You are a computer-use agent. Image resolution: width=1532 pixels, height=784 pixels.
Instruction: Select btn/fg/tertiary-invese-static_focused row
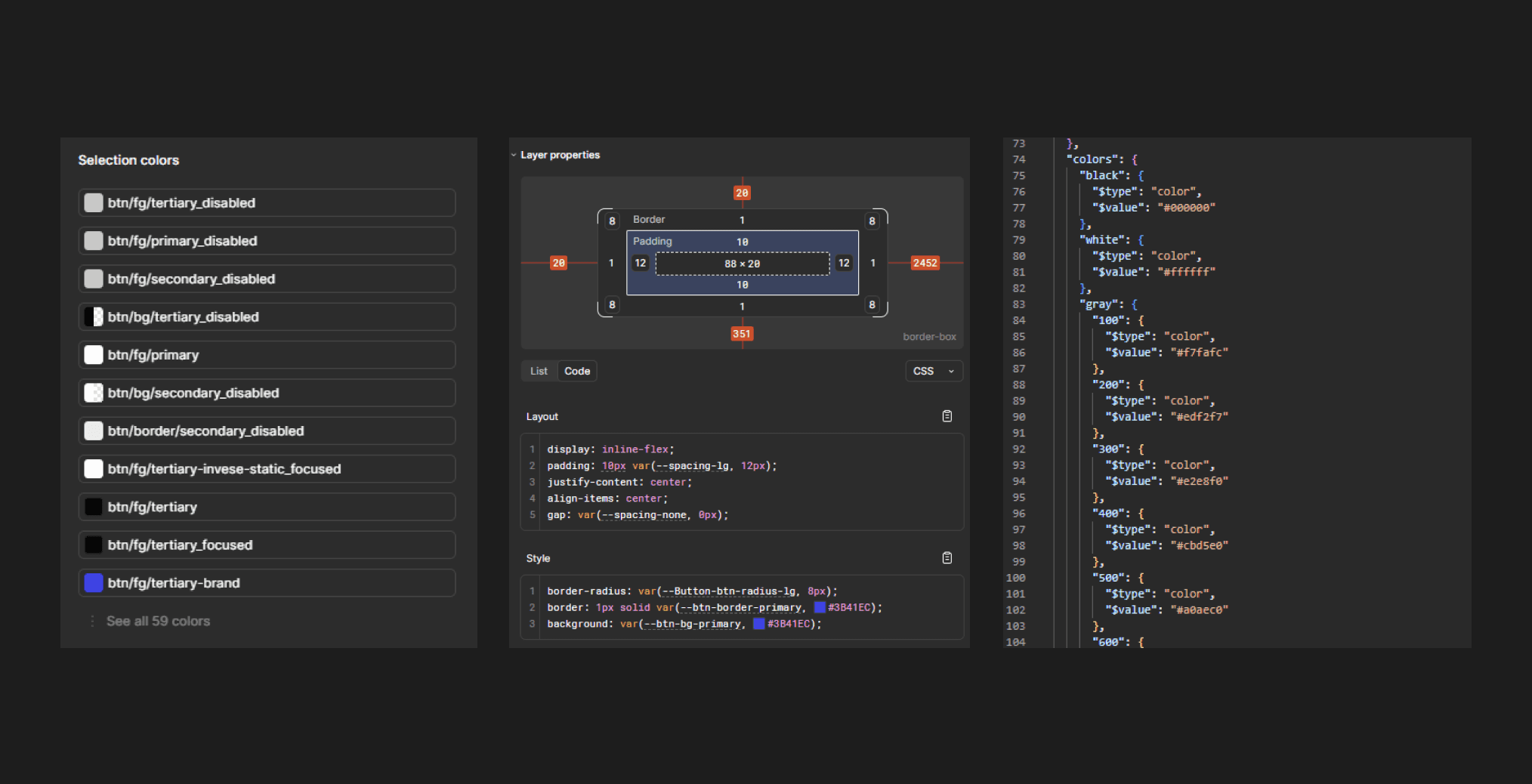coord(267,469)
